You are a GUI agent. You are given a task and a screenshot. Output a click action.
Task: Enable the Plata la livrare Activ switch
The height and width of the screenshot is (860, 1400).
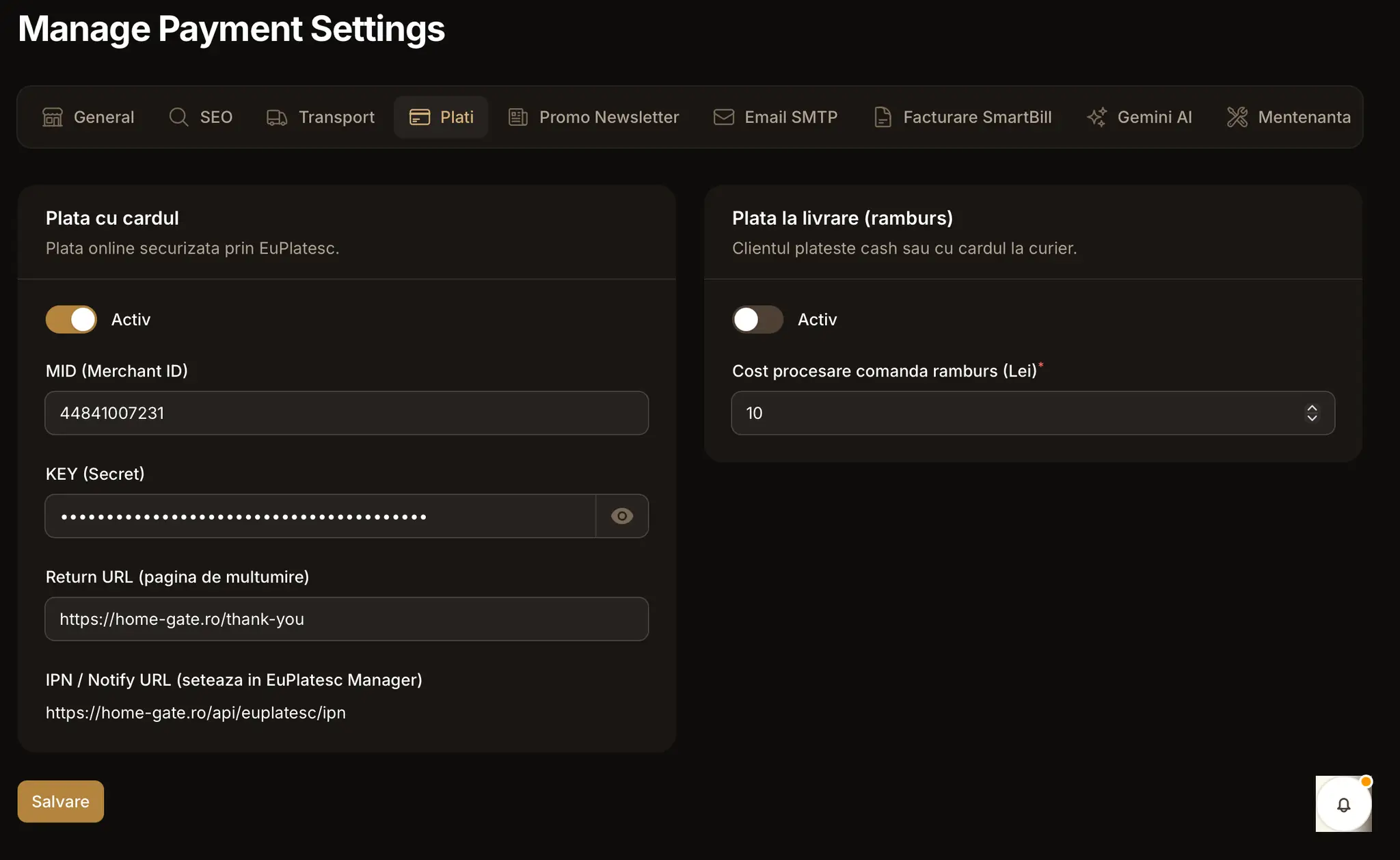[757, 319]
